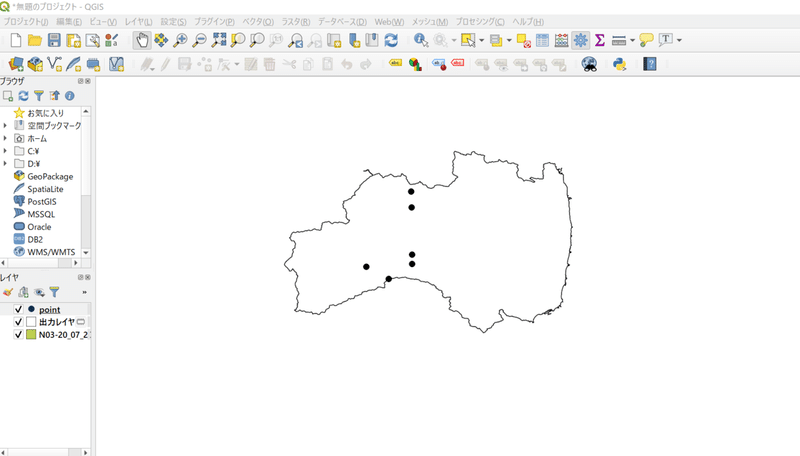Open the new print layout icon
Image resolution: width=800 pixels, height=456 pixels.
tap(73, 40)
